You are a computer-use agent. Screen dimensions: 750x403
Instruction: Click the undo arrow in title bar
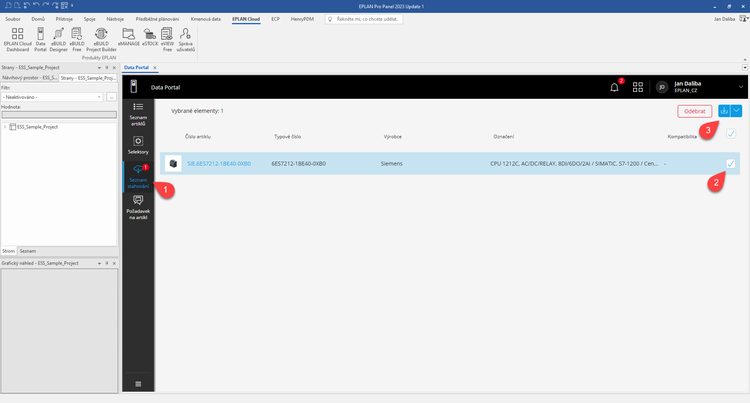pyautogui.click(x=37, y=6)
